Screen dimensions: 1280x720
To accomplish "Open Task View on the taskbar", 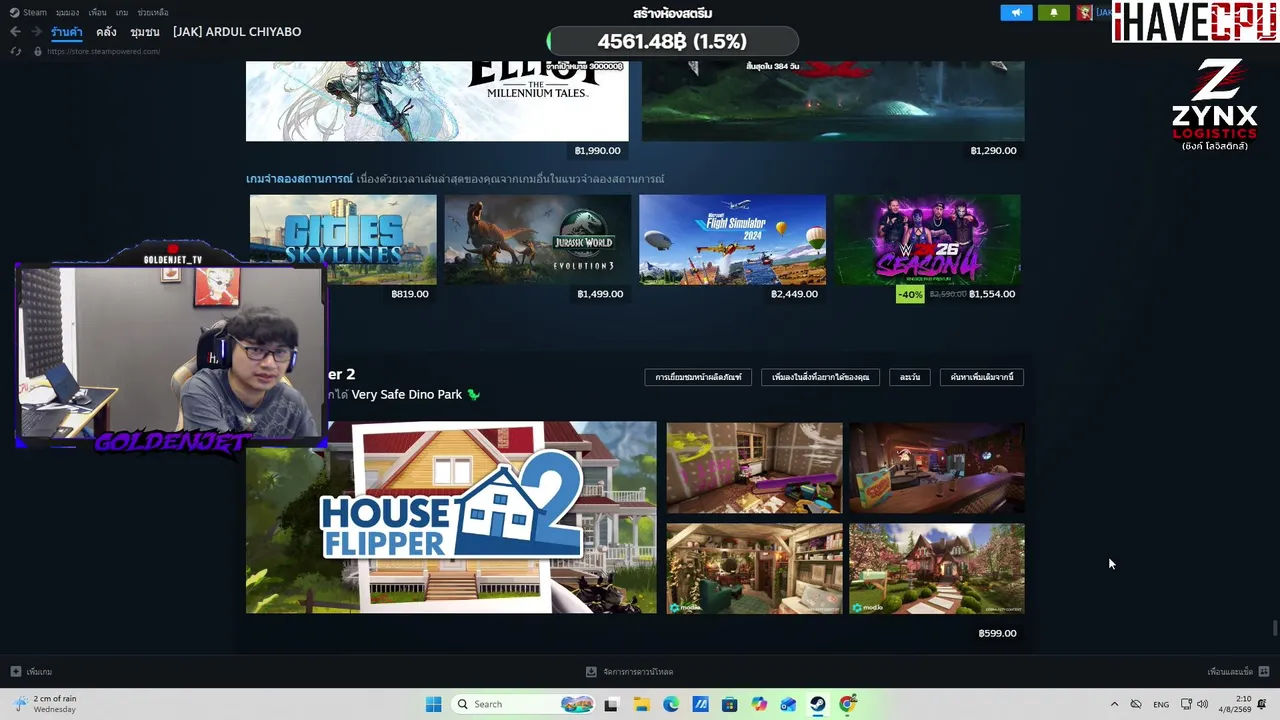I will pos(611,704).
